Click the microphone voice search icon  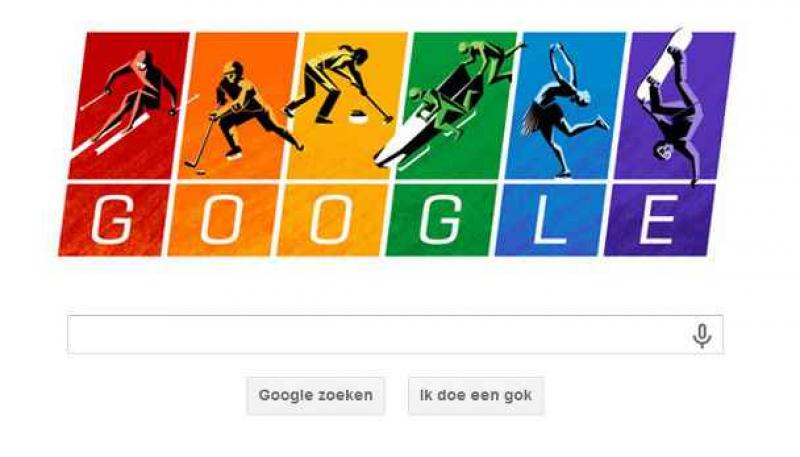coord(702,336)
